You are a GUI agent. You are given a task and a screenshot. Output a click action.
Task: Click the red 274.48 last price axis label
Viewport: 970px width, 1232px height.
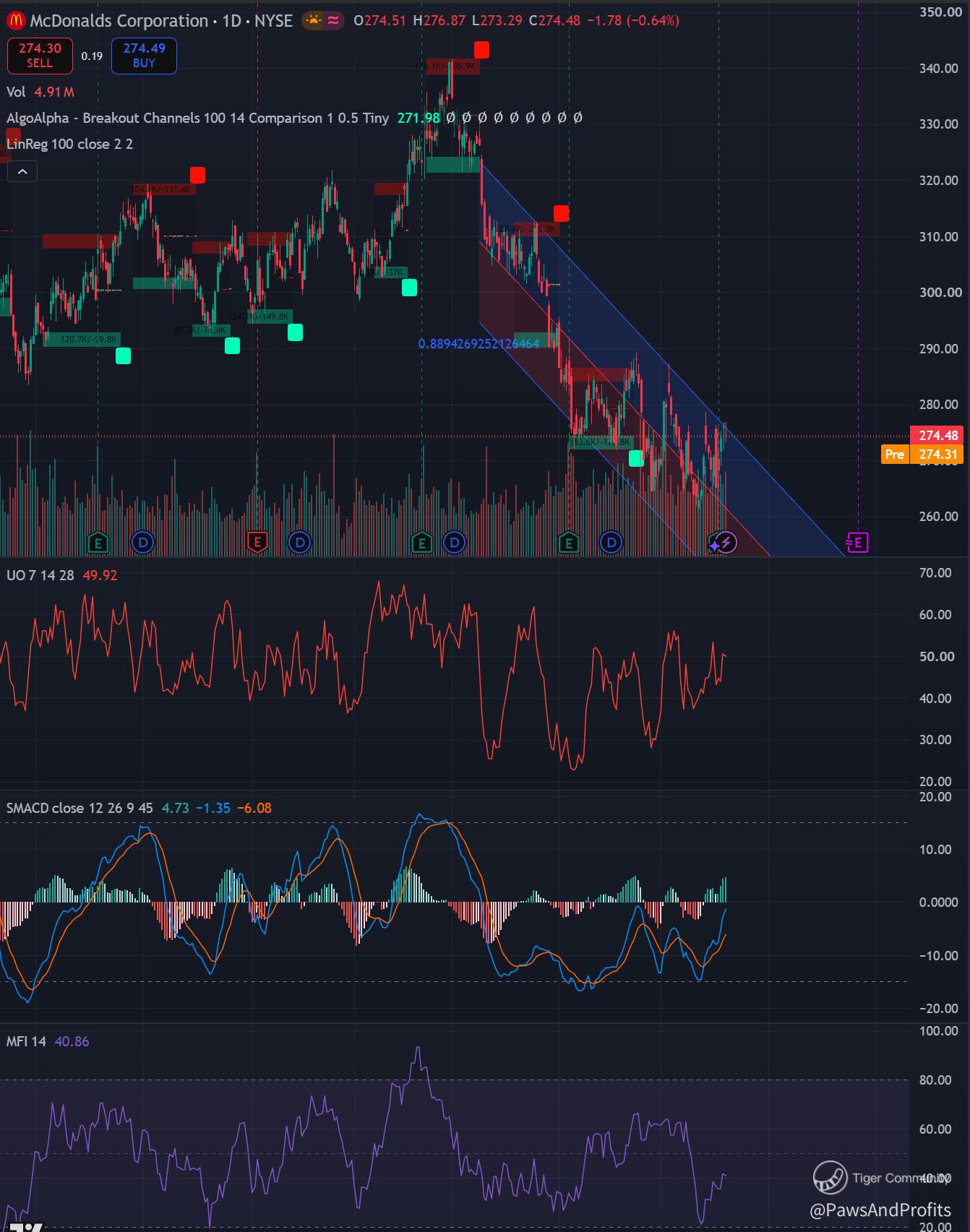(938, 435)
